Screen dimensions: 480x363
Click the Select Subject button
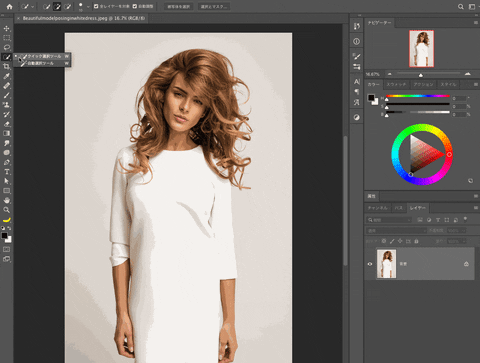pos(178,7)
